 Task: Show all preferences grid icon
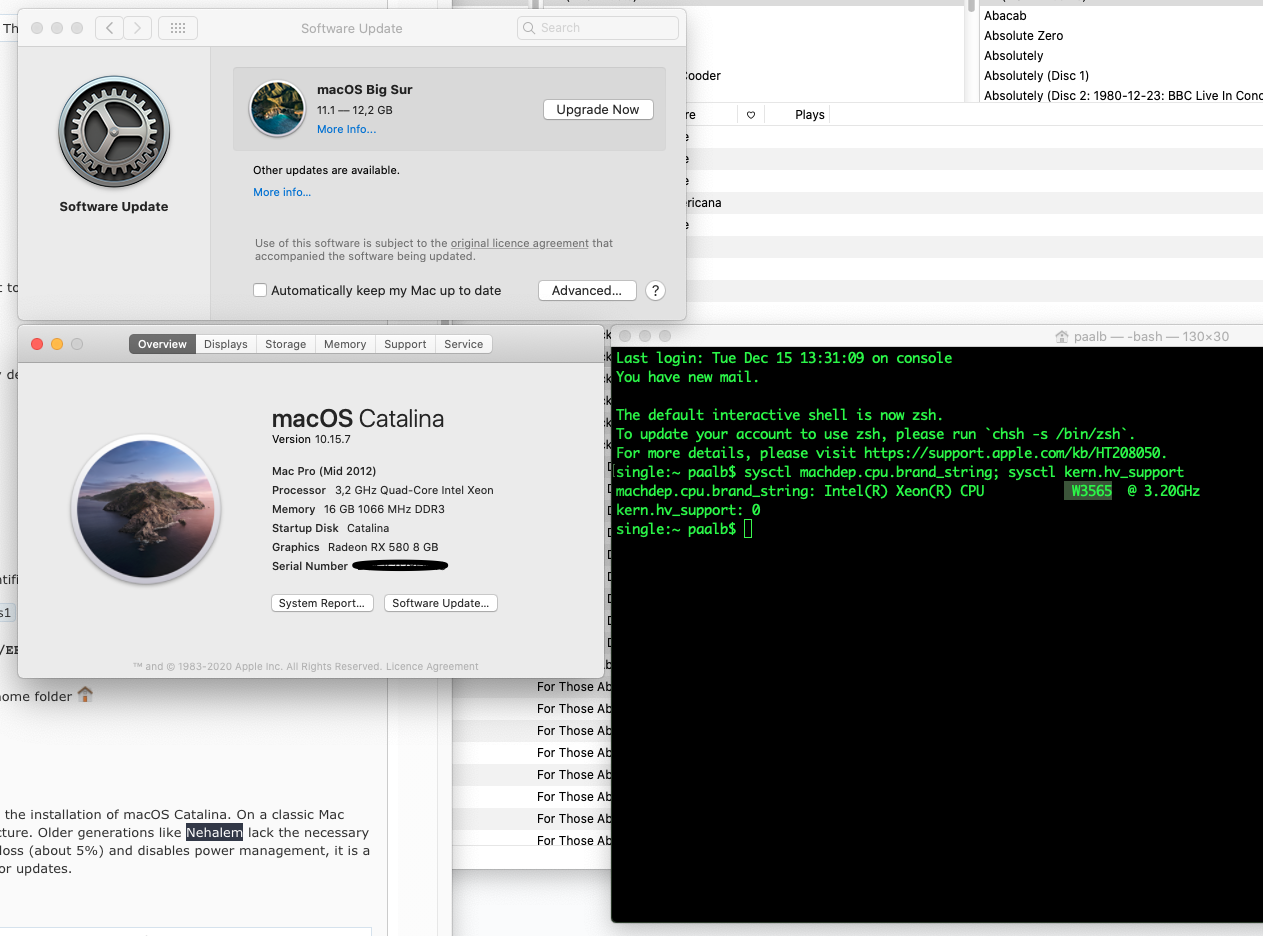pos(178,28)
